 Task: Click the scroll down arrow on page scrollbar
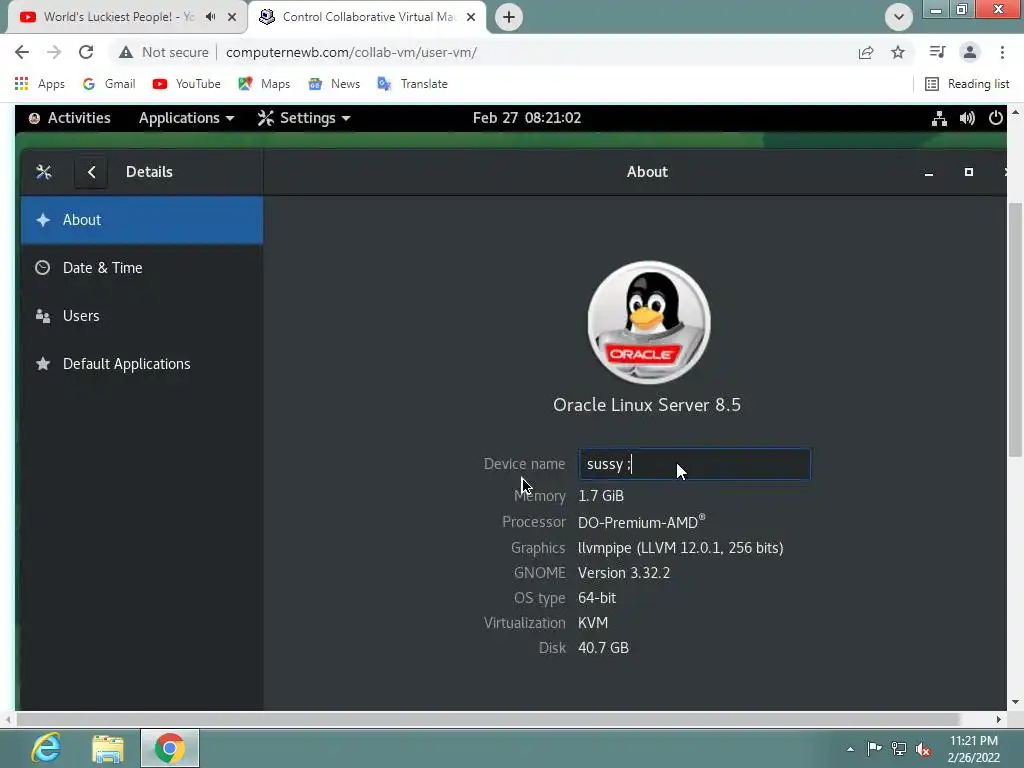(x=1015, y=703)
